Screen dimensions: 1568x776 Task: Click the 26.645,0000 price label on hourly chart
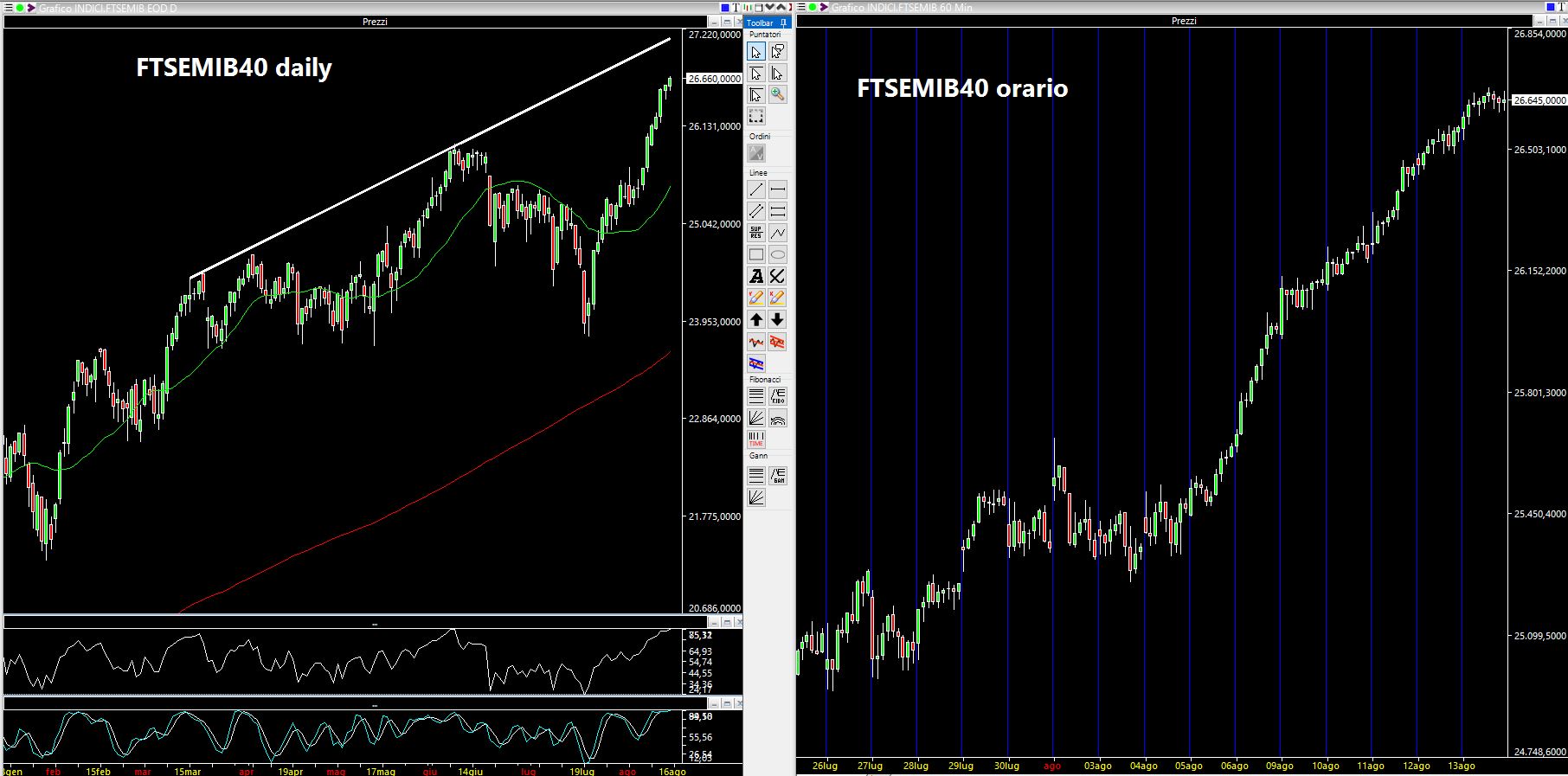[x=1539, y=100]
